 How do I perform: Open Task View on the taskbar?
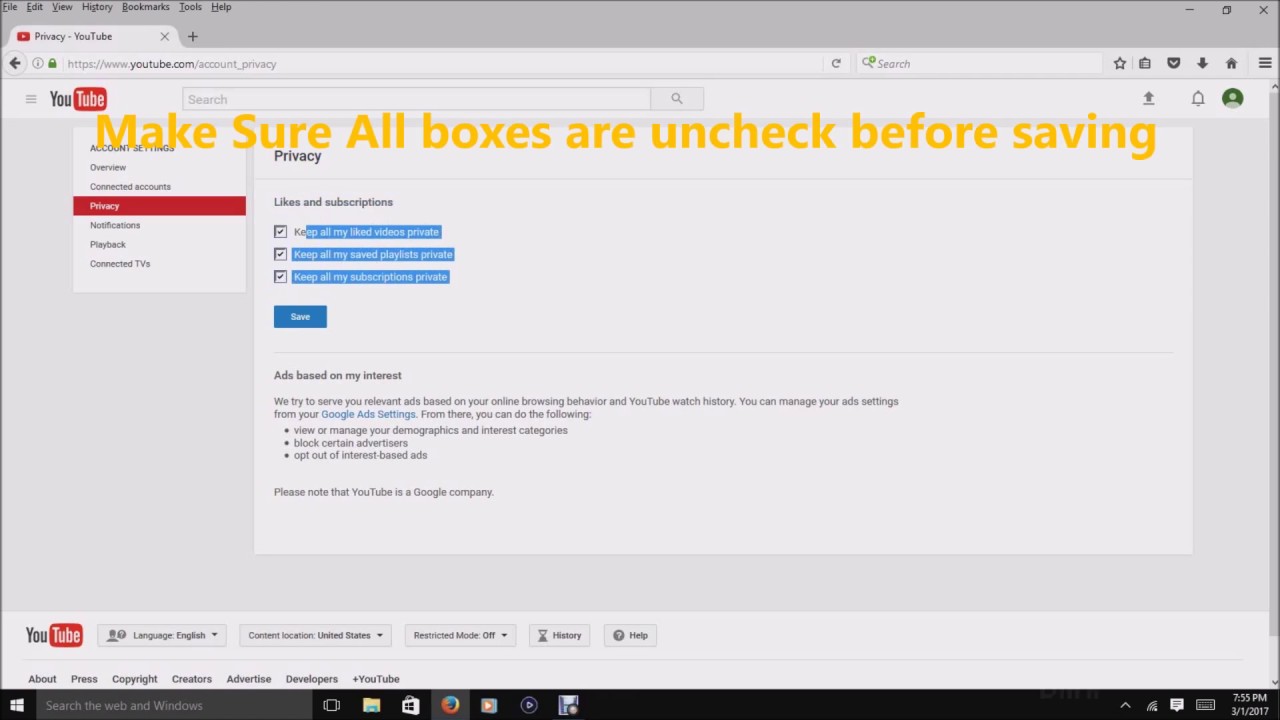(x=332, y=705)
